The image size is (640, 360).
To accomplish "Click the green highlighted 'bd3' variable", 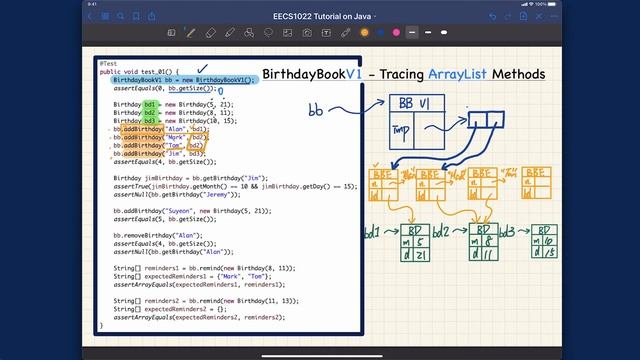I will point(150,121).
